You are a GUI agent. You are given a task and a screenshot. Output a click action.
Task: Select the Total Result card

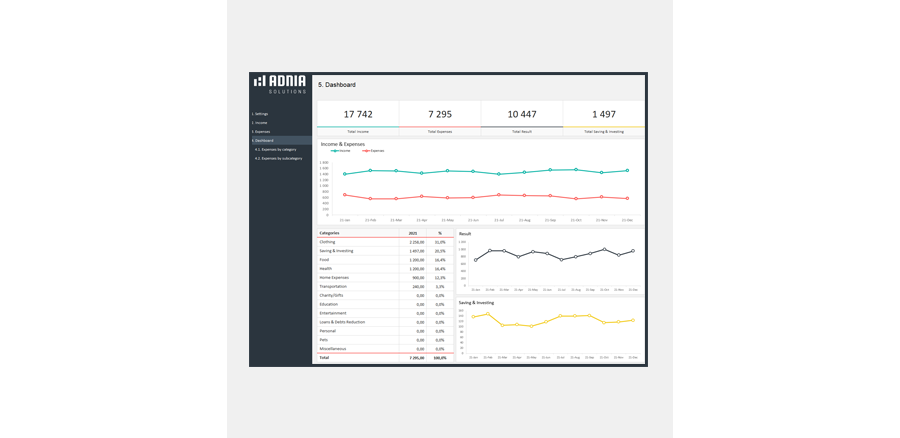click(x=521, y=114)
